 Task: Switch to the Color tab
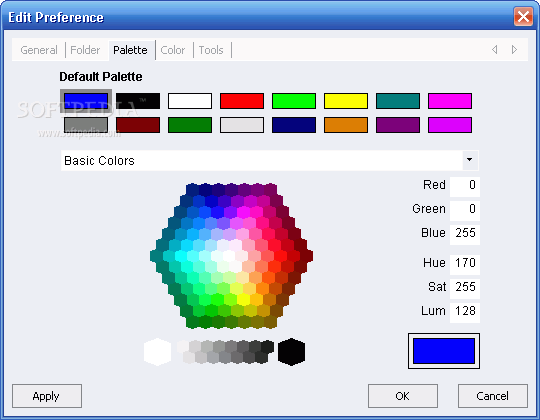[x=173, y=50]
